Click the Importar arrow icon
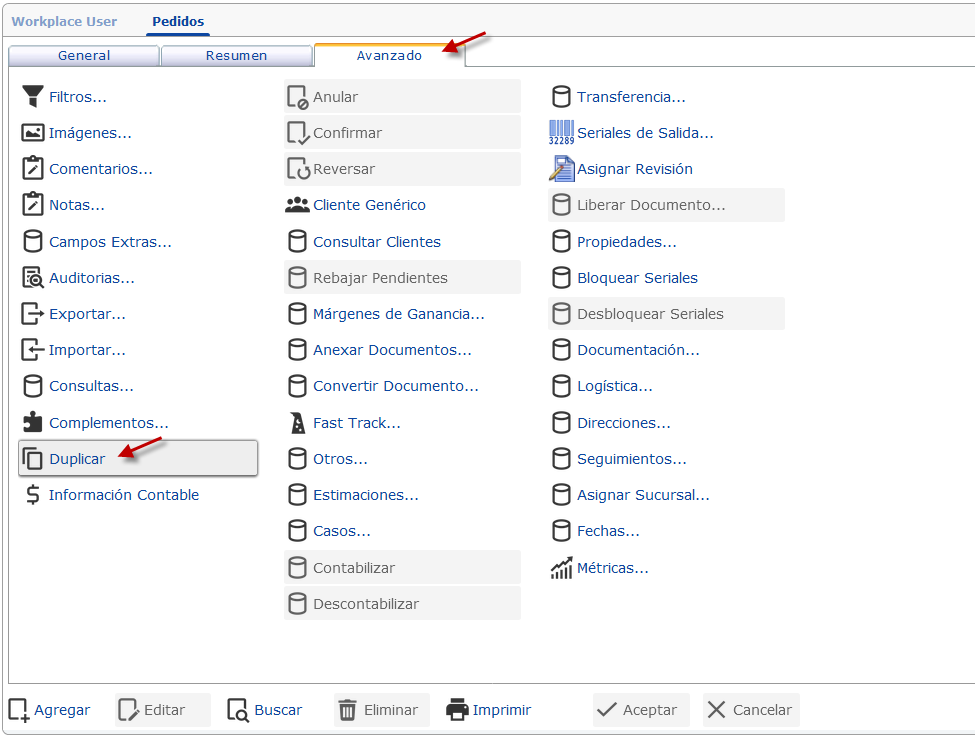The width and height of the screenshot is (975, 736). point(32,350)
